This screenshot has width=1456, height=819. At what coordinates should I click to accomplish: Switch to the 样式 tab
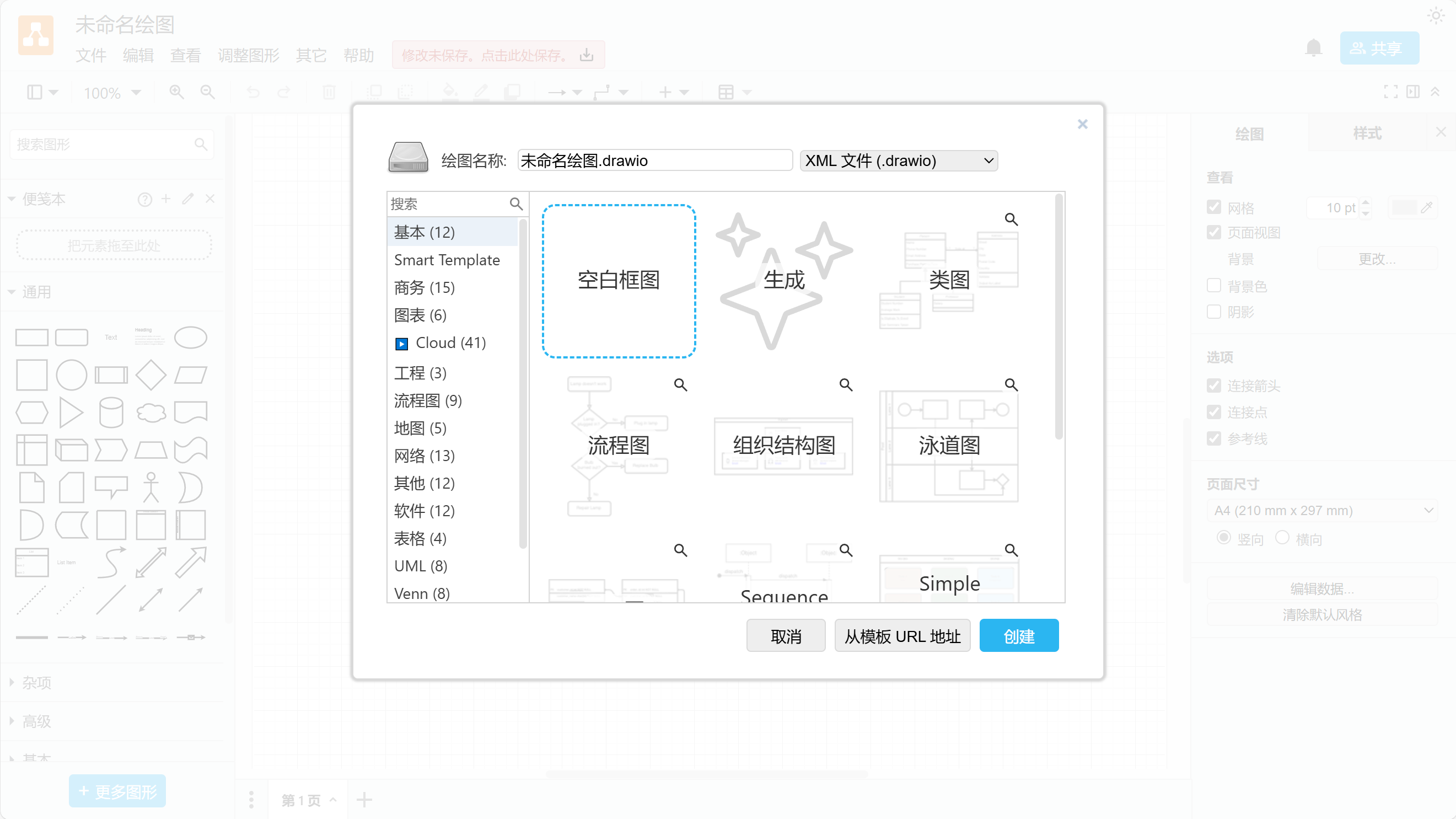point(1368,133)
